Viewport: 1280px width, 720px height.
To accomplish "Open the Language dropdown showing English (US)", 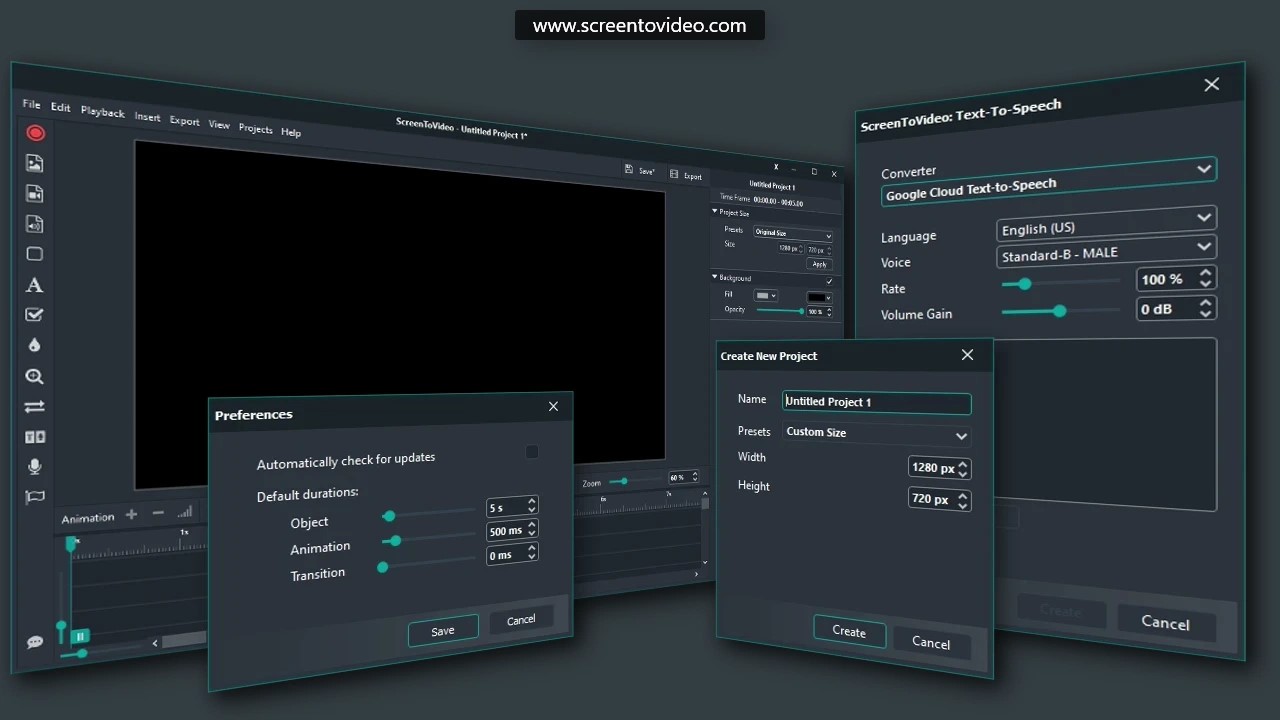I will point(1106,223).
